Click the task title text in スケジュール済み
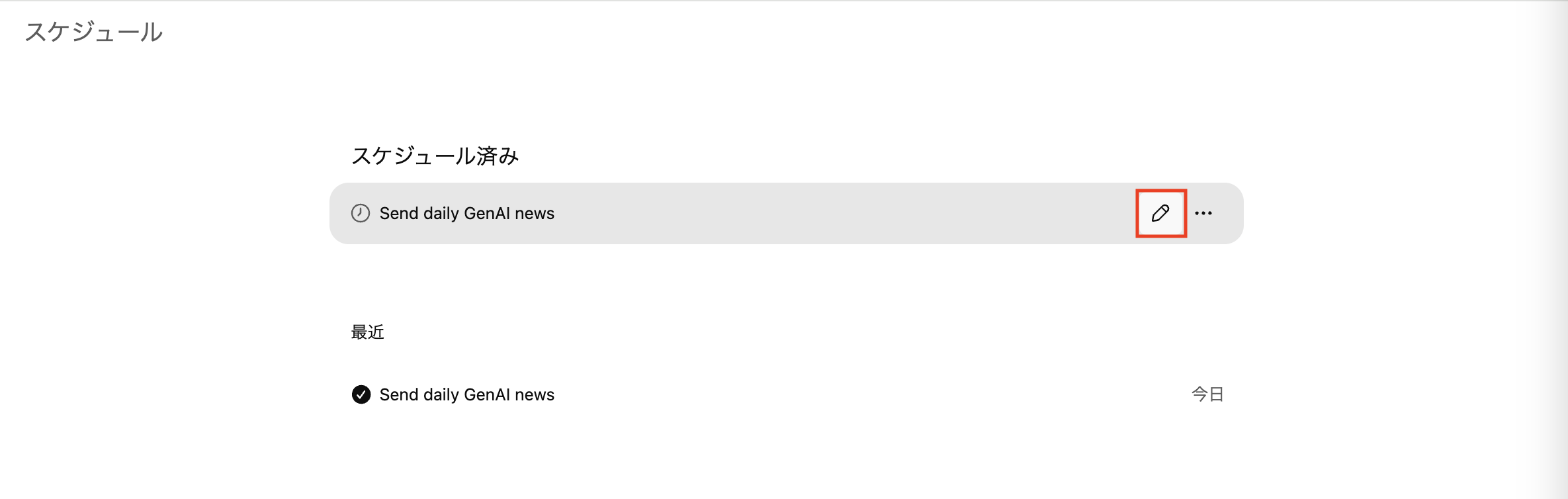Viewport: 1568px width, 499px height. tap(466, 213)
